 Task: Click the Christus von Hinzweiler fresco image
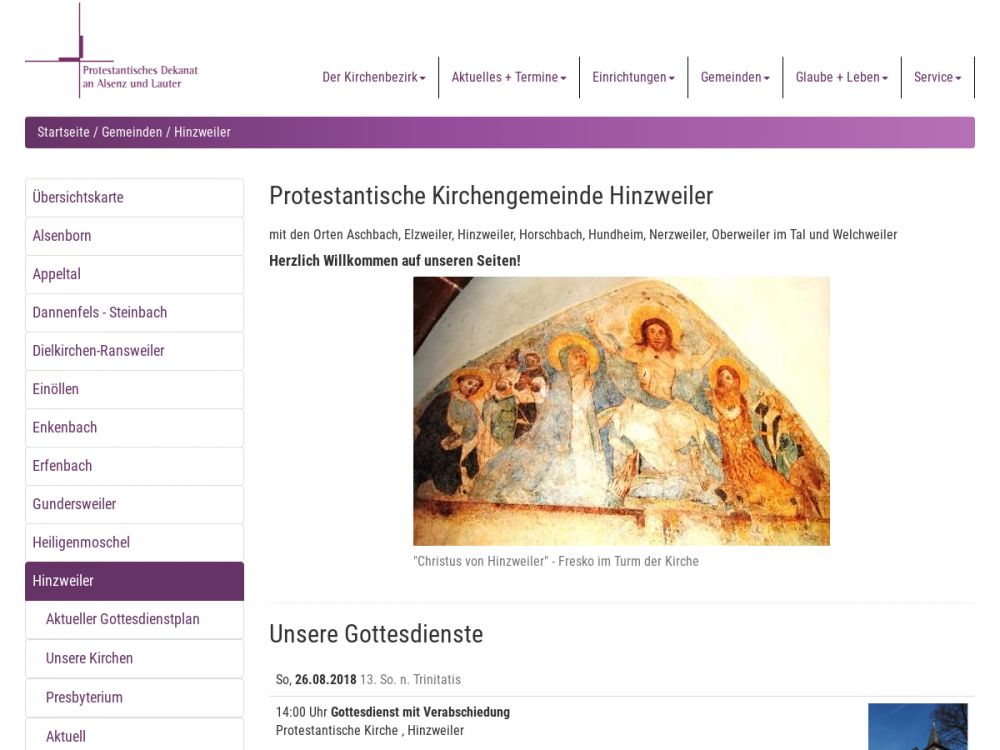click(x=621, y=411)
